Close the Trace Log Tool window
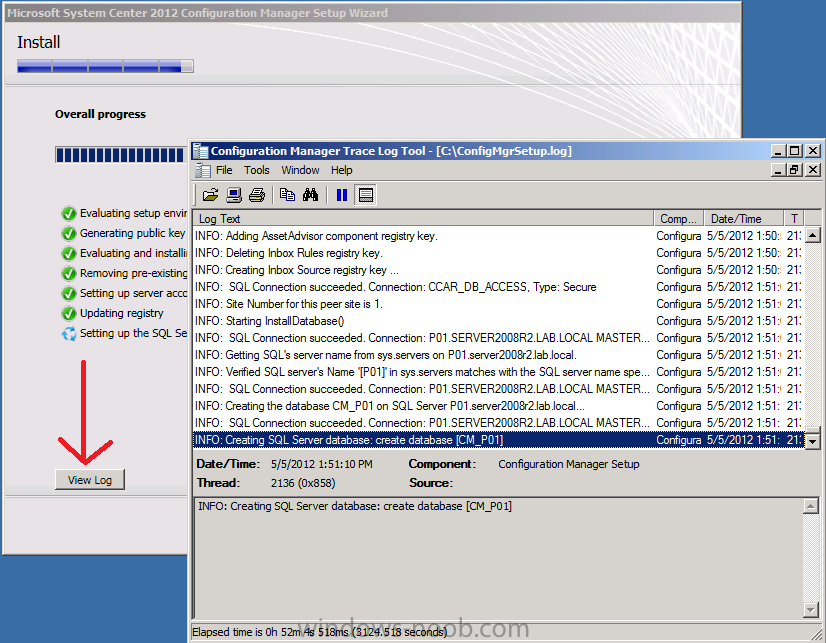 point(813,151)
